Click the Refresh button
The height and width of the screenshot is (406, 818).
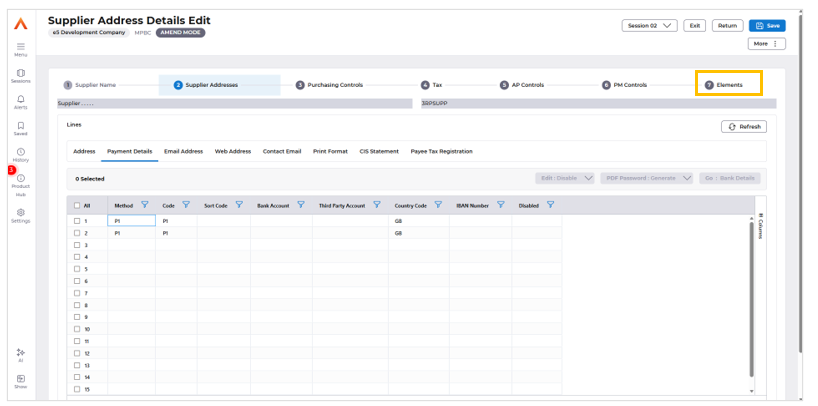[744, 127]
